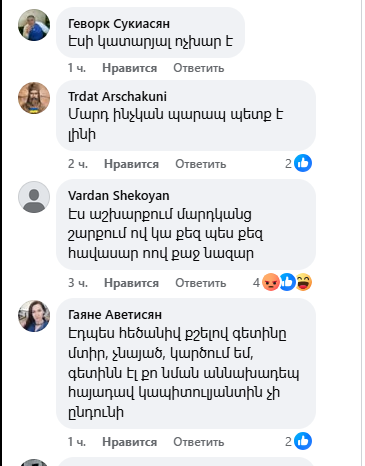Open the Vardan Shekoyan name link

119,196
